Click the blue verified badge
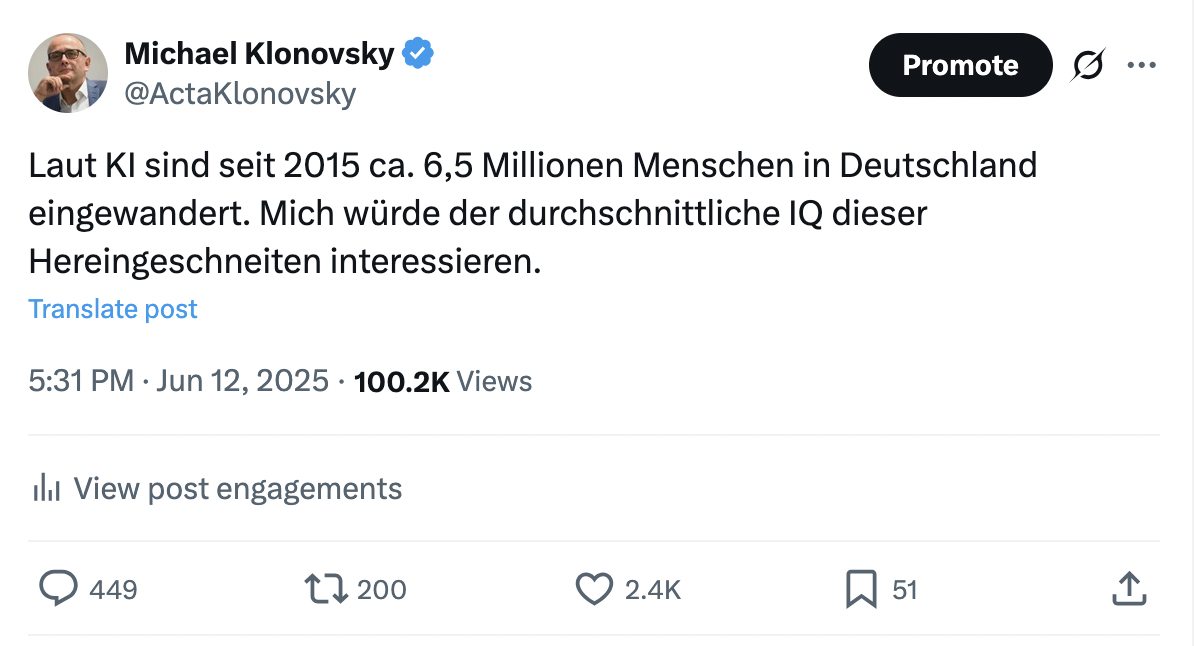This screenshot has width=1196, height=646. [x=417, y=54]
